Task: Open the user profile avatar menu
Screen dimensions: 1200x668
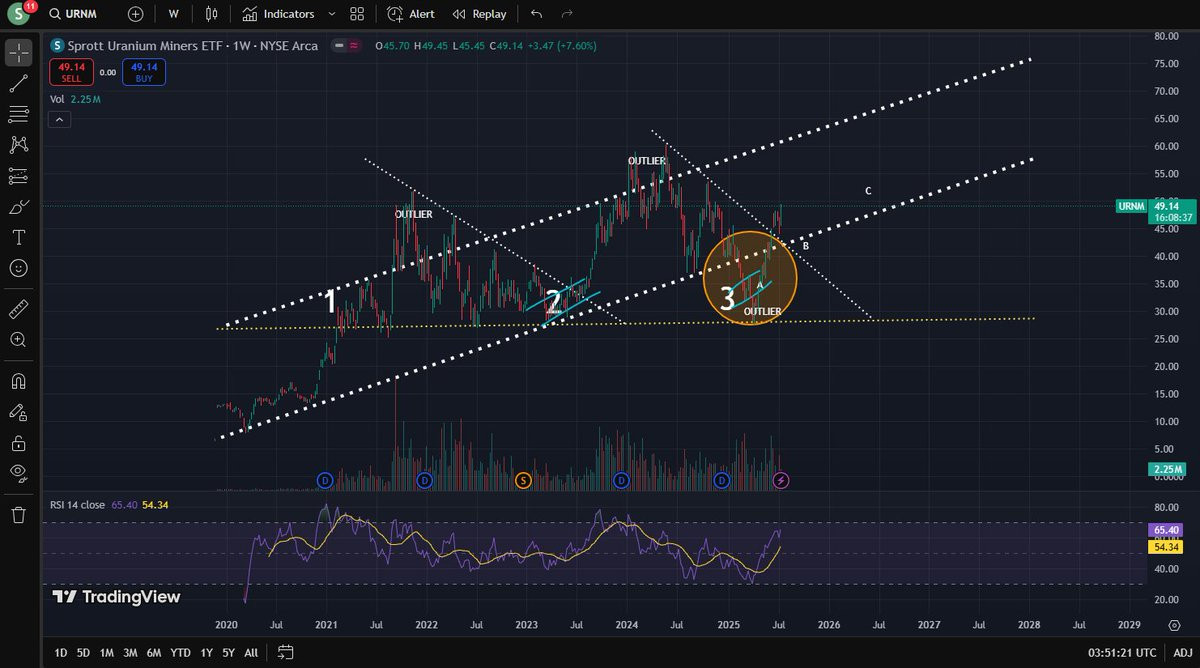Action: coord(19,14)
